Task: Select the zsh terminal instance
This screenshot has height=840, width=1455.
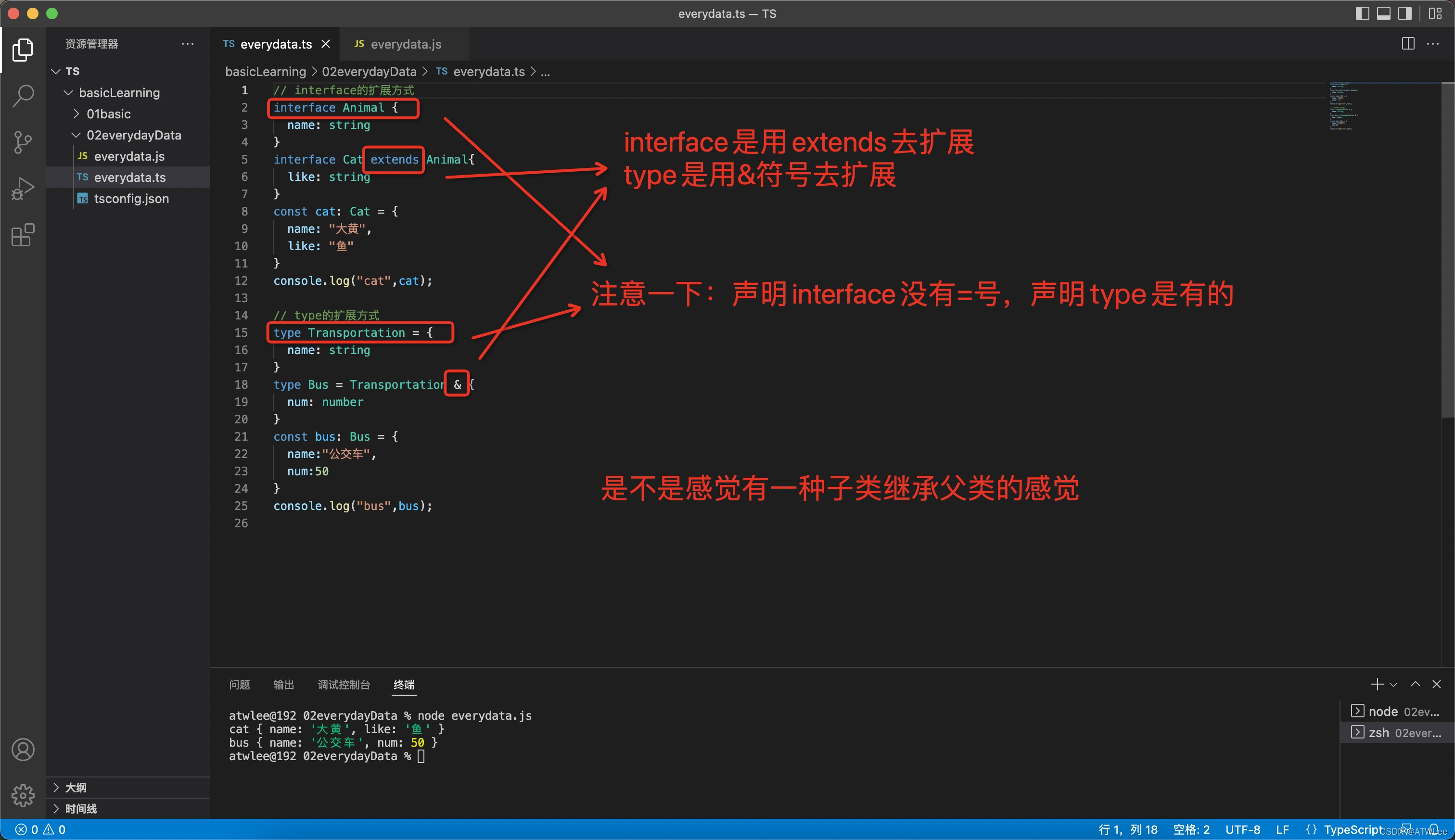Action: (1396, 733)
